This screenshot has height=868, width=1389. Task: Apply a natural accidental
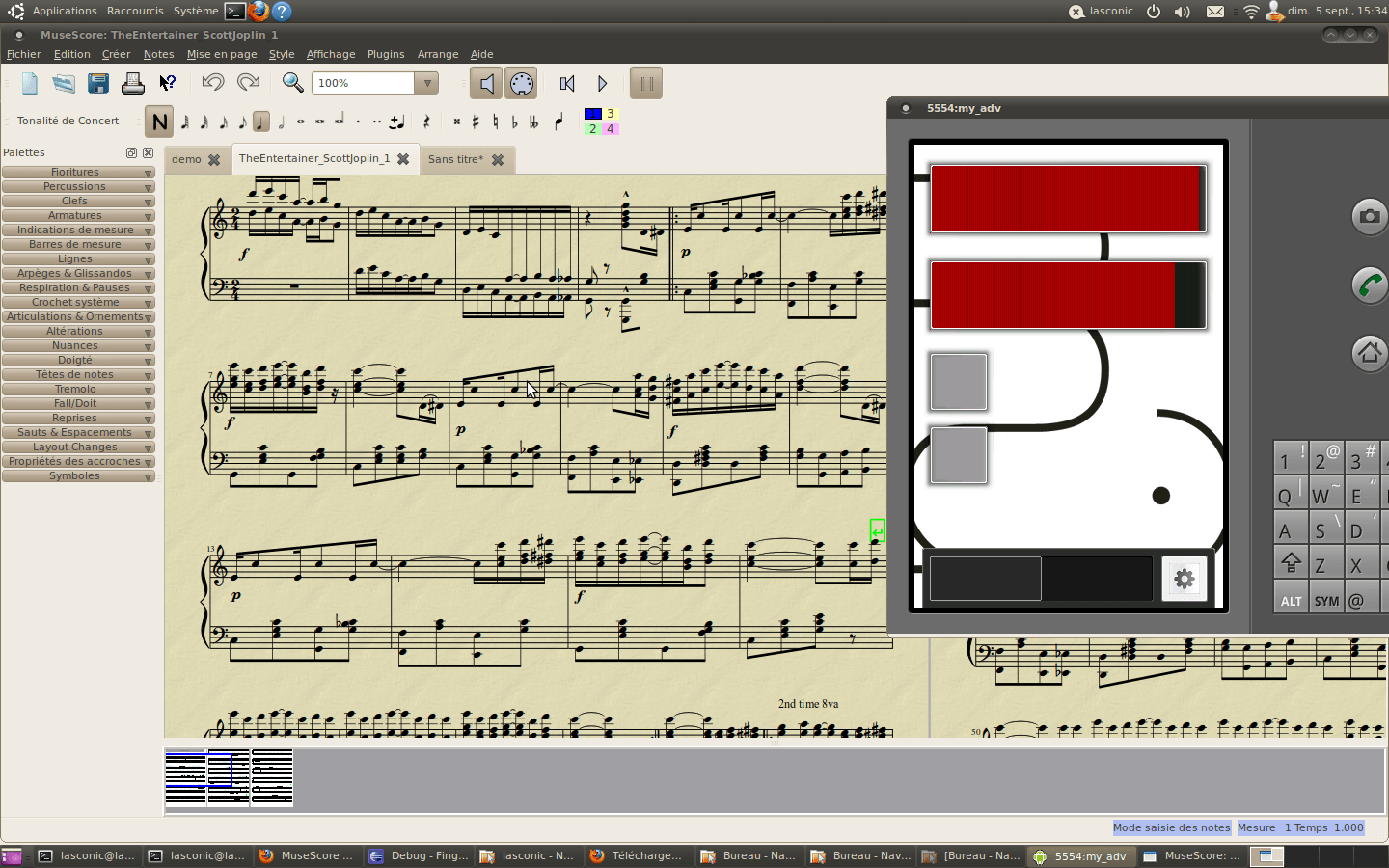click(495, 122)
